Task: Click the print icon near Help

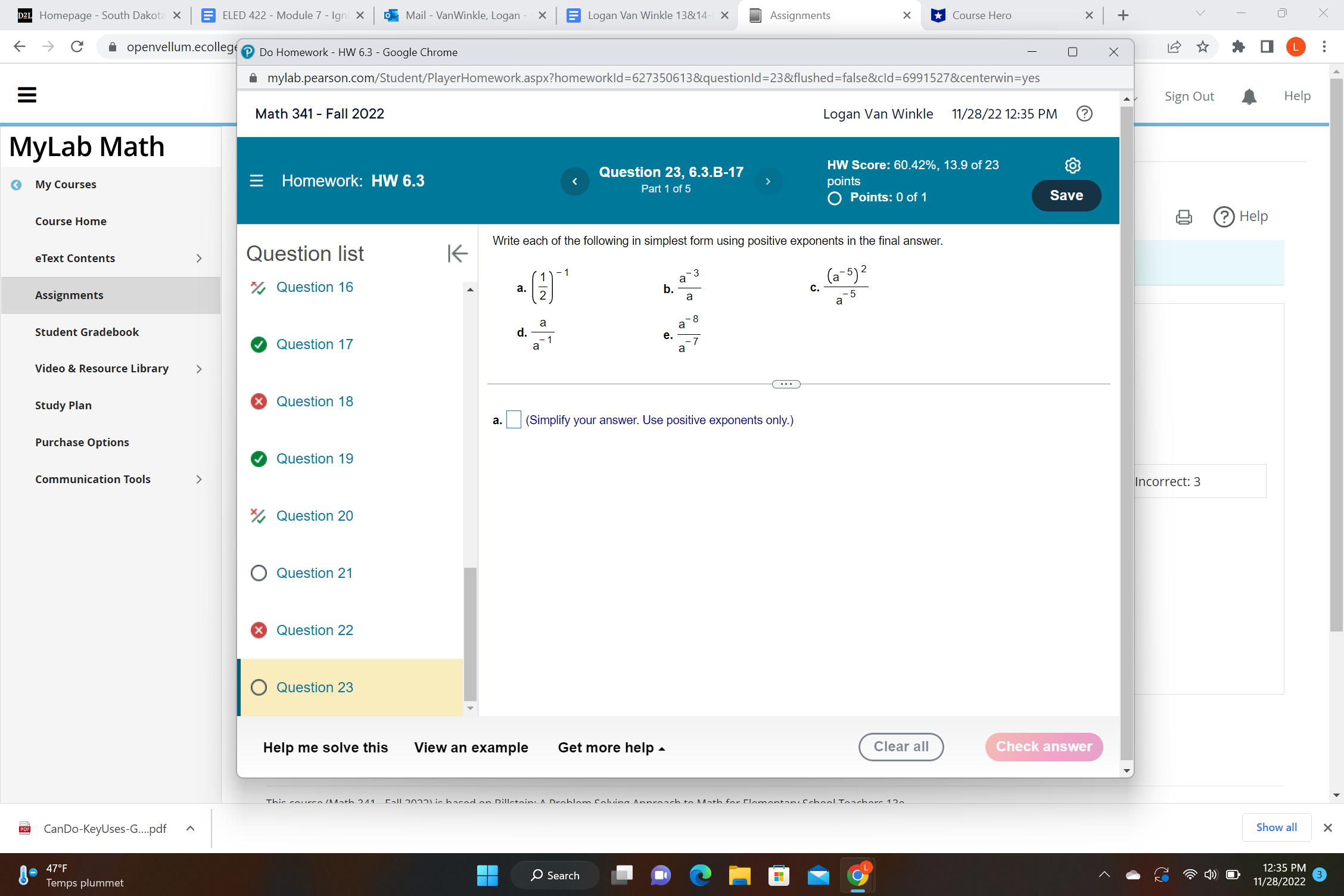Action: click(1183, 217)
